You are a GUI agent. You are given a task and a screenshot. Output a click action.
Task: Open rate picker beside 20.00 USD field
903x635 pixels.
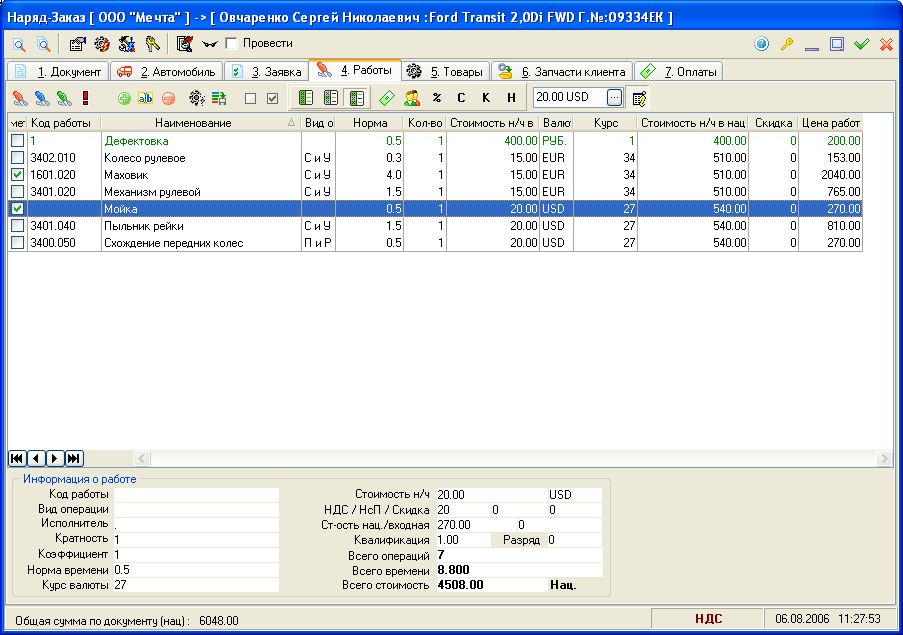click(614, 98)
